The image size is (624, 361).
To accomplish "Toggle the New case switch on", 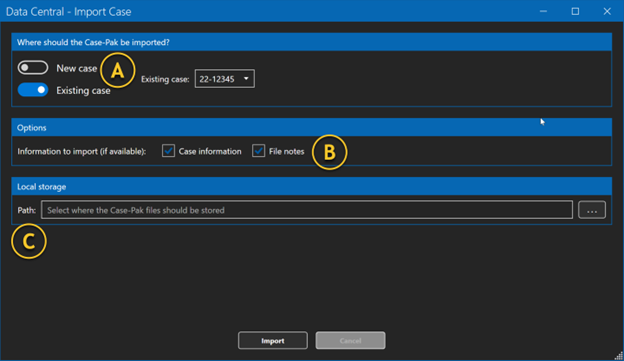I will [x=33, y=68].
